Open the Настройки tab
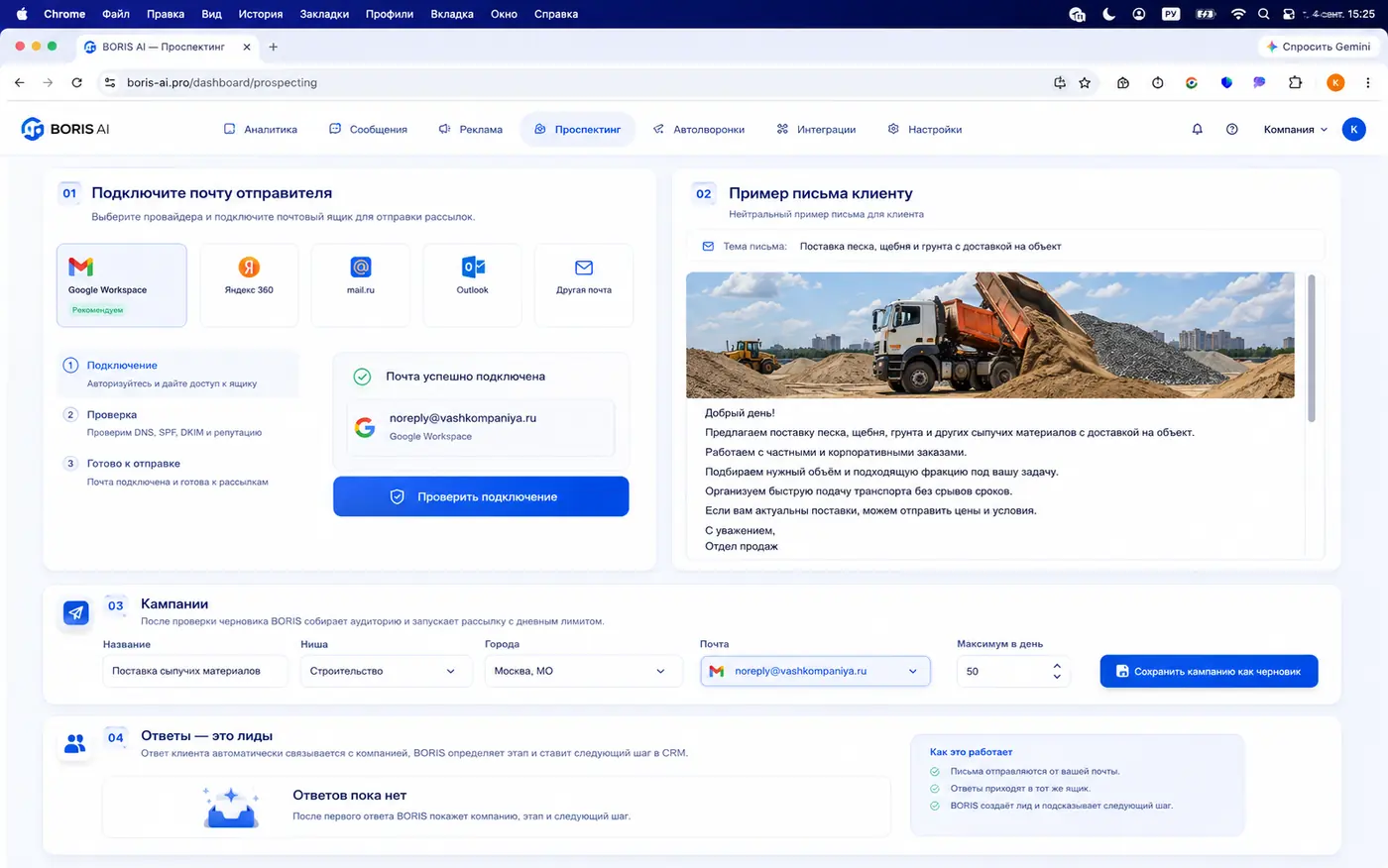Image resolution: width=1388 pixels, height=868 pixels. 925,130
